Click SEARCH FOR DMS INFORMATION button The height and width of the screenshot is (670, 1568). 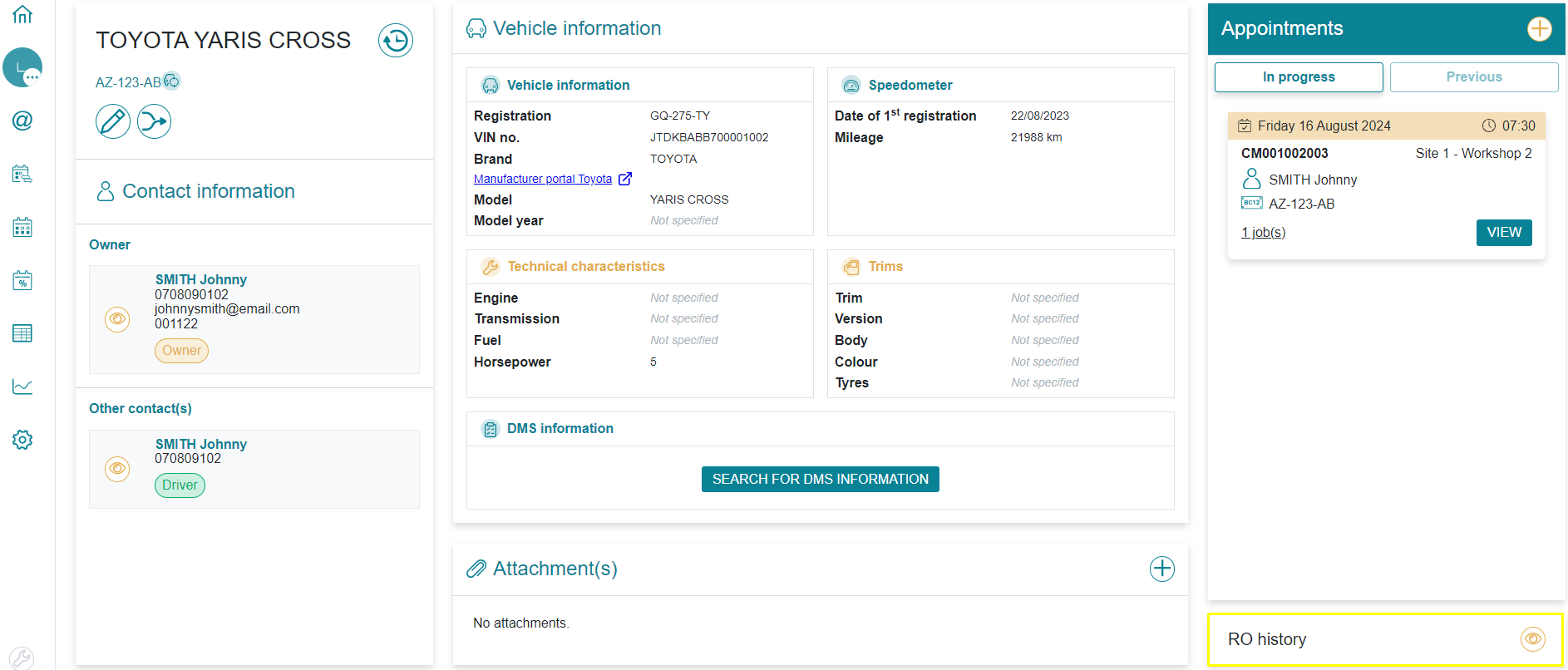pos(821,479)
